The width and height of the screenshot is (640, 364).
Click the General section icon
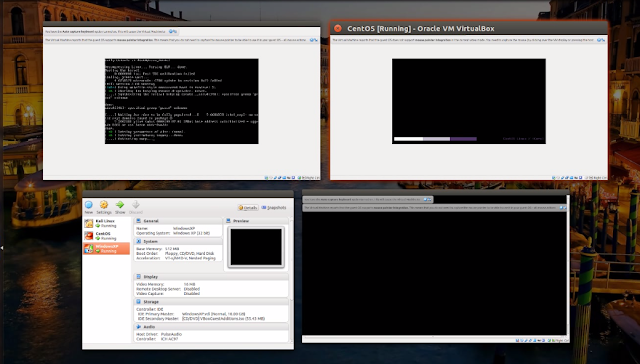(x=138, y=221)
